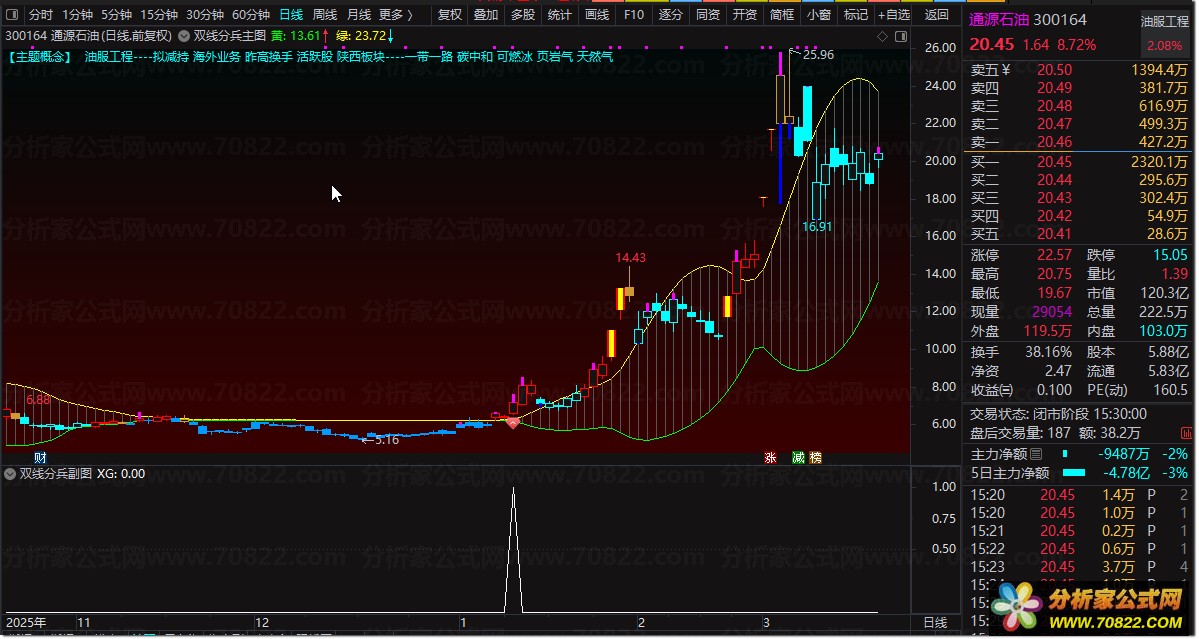Viewport: 1199px width, 639px height.
Task: Toggle 复权 price adjustment
Action: coord(450,15)
